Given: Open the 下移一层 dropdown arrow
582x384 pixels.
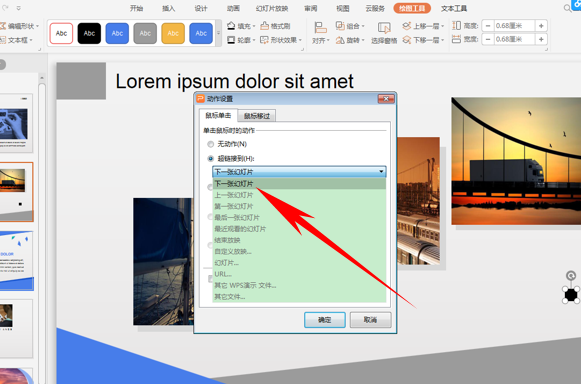Looking at the screenshot, I should click(442, 40).
